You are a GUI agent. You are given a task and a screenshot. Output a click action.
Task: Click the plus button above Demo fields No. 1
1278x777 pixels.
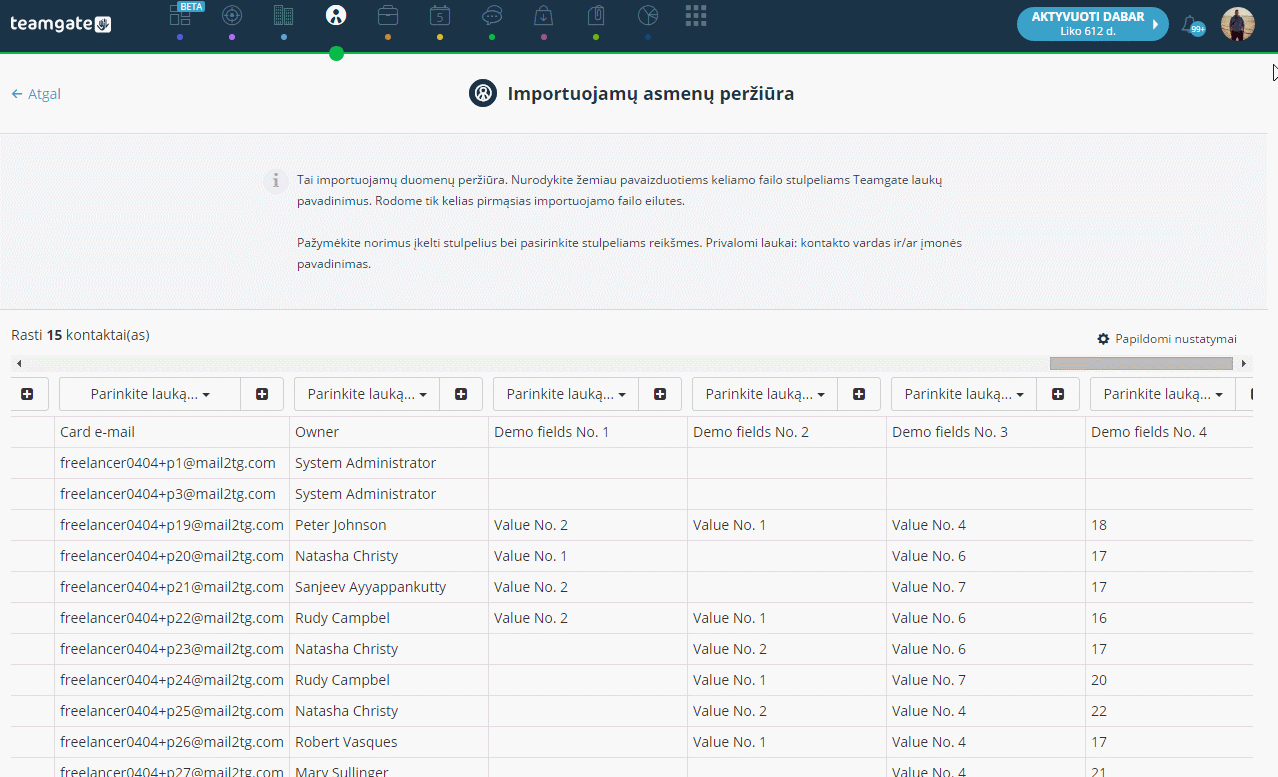660,394
